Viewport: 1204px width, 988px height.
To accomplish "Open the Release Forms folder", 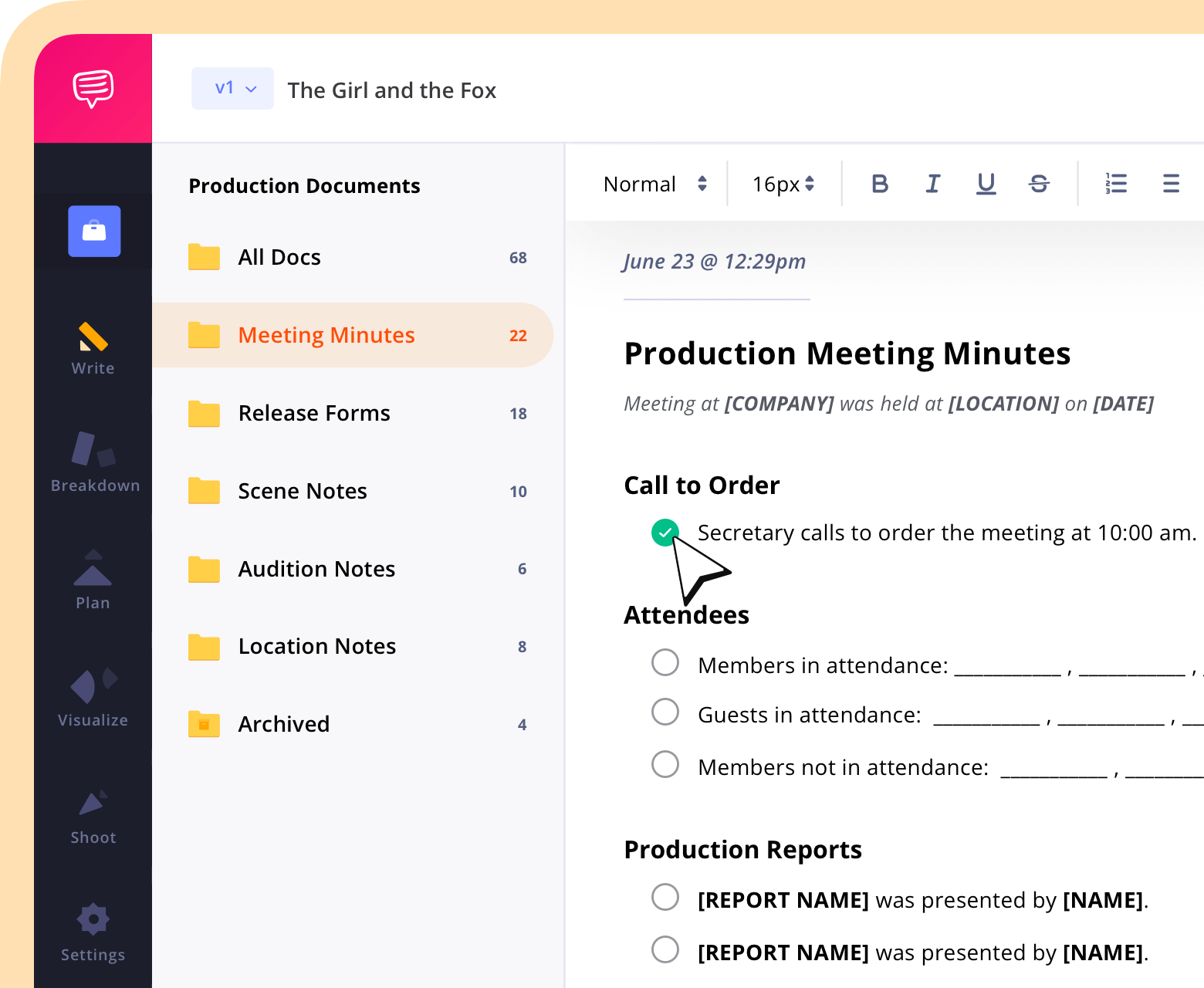I will point(313,413).
